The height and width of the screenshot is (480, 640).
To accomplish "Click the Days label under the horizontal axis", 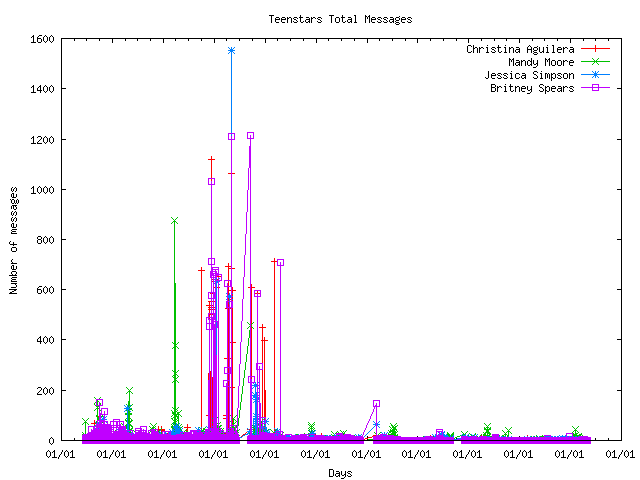I will click(340, 473).
